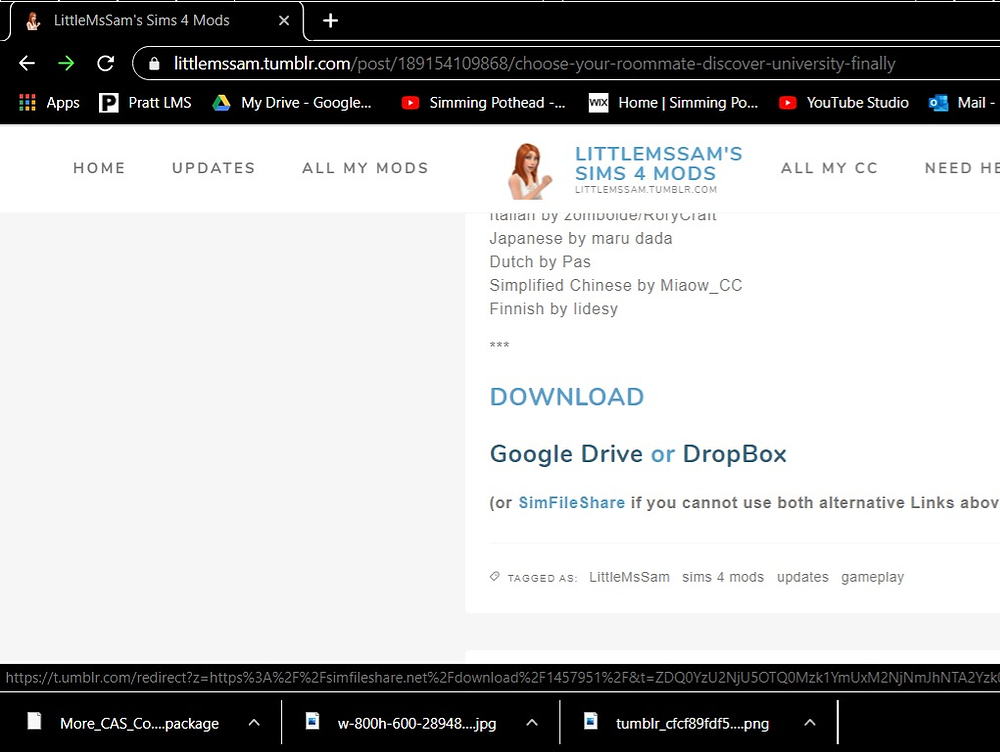Screen dimensions: 1000x752
Task: Click 'Dutch by Pas' text
Action: click(540, 262)
